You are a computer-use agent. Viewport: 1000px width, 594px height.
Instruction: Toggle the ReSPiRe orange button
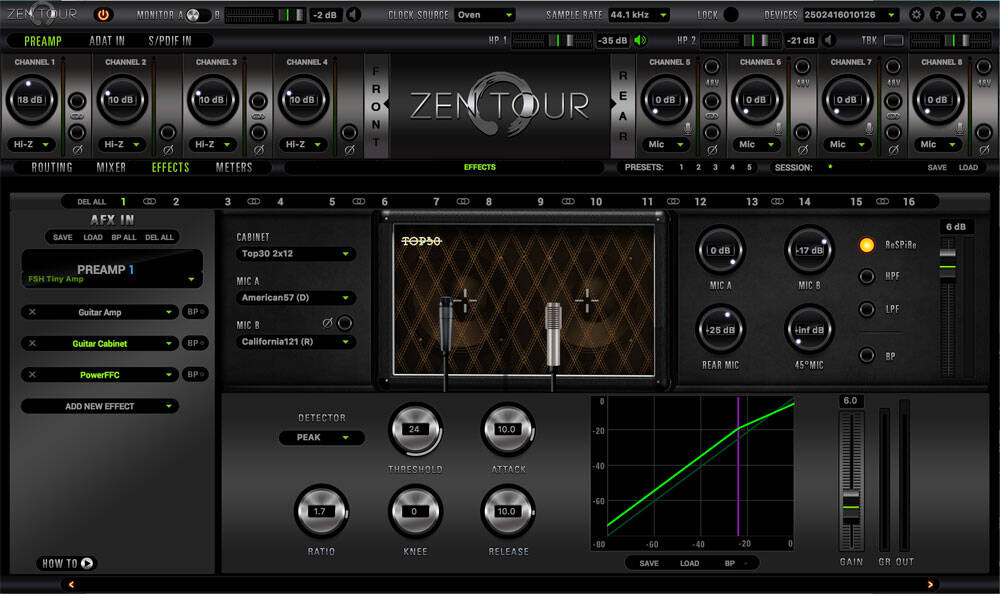point(866,245)
